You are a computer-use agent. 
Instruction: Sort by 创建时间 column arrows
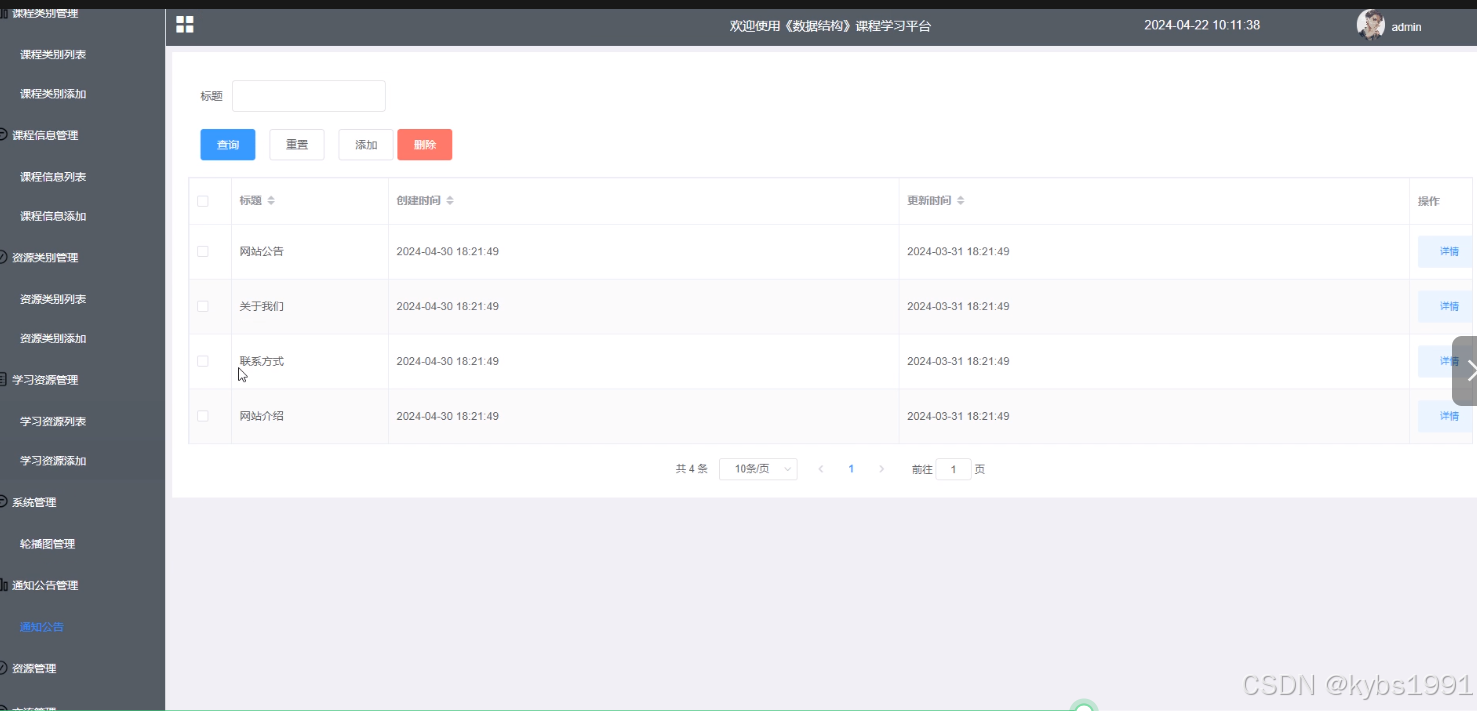(450, 201)
